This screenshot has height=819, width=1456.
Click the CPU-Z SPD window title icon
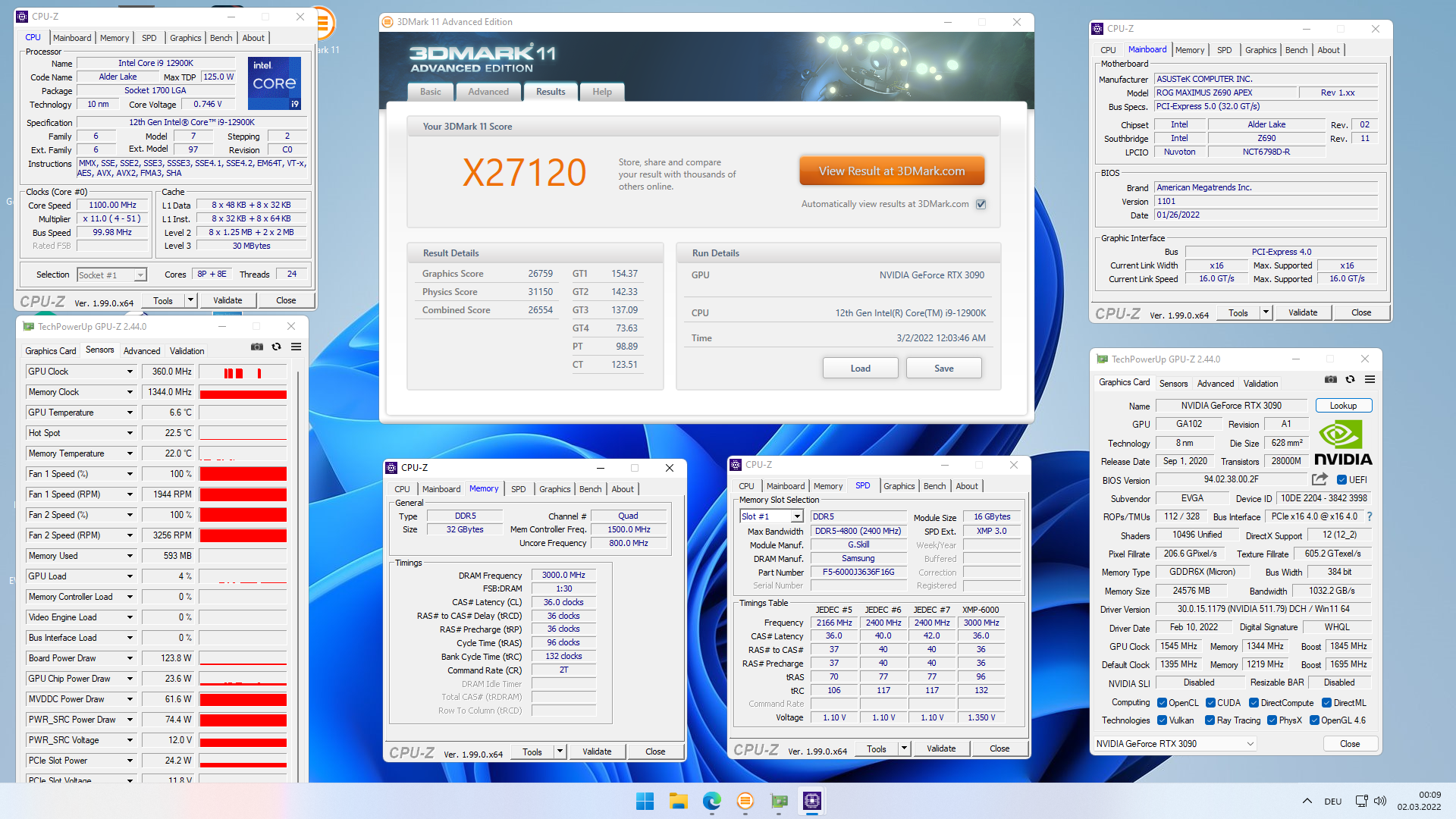pos(736,465)
